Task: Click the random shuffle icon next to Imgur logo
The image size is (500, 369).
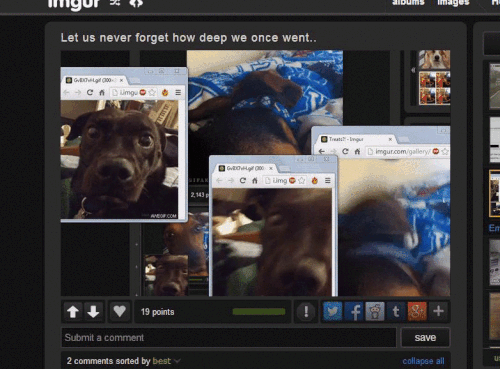Action: point(115,3)
